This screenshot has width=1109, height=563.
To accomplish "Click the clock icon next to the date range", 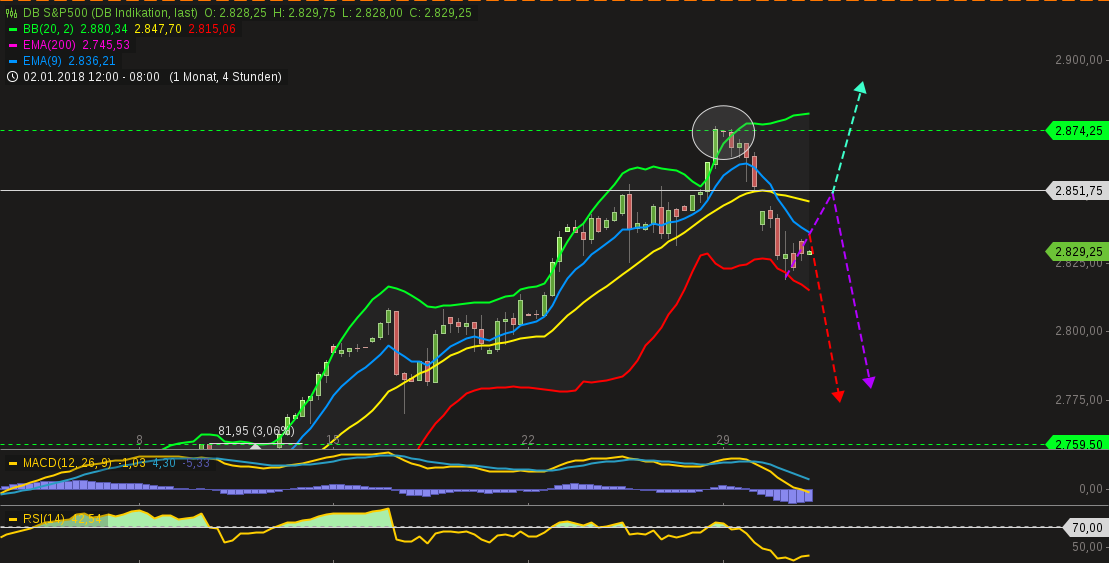I will click(12, 76).
